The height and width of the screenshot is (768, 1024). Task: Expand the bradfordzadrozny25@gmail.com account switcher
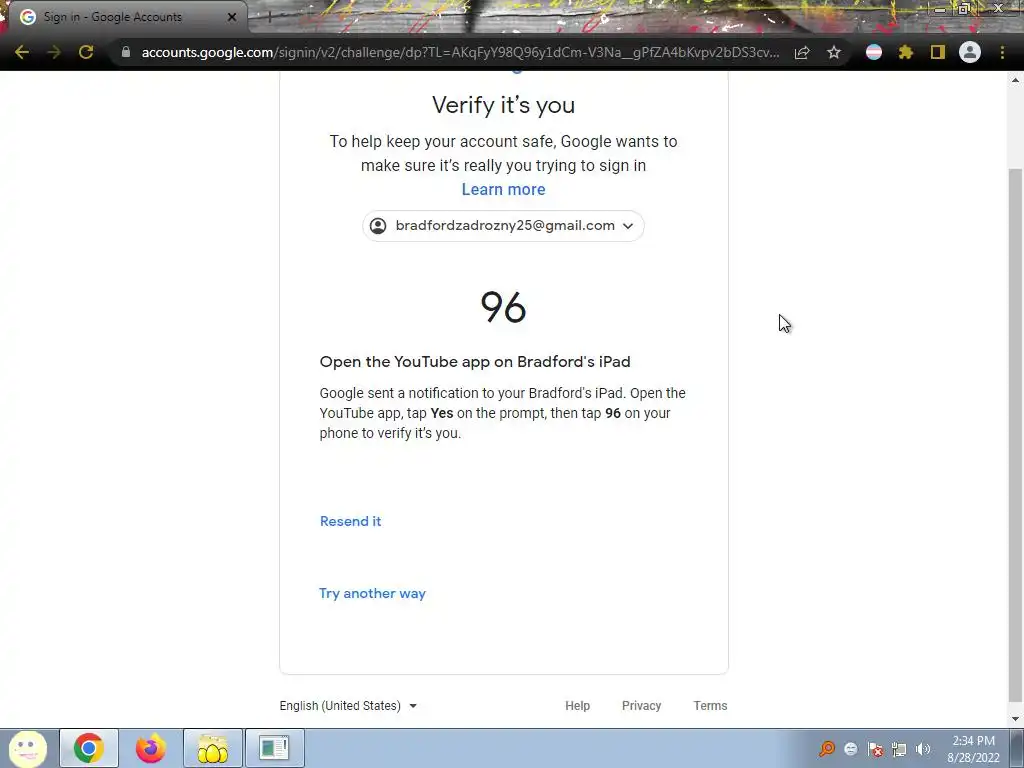pyautogui.click(x=504, y=226)
